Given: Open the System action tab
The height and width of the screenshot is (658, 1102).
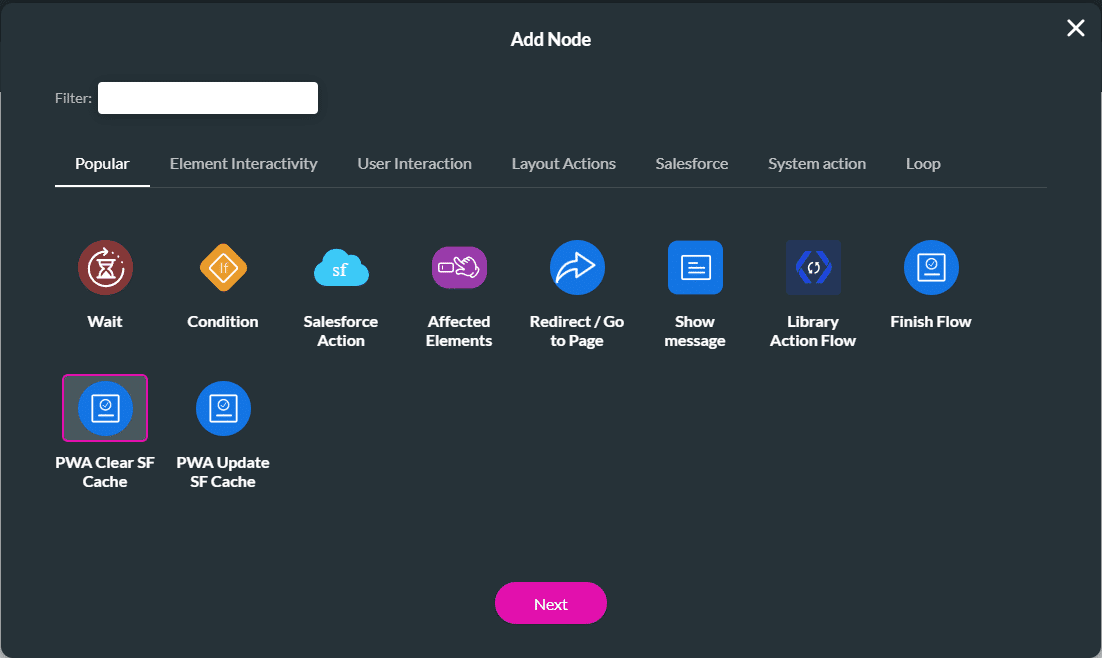Looking at the screenshot, I should click(x=816, y=164).
